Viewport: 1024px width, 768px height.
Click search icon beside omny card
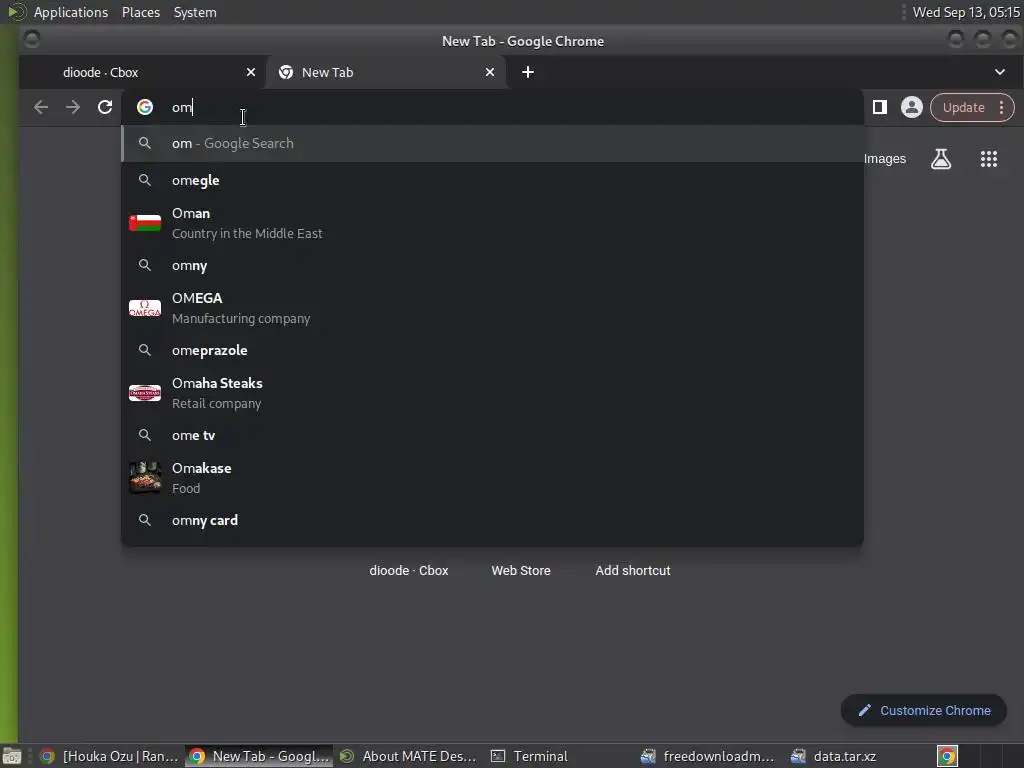[x=145, y=520]
